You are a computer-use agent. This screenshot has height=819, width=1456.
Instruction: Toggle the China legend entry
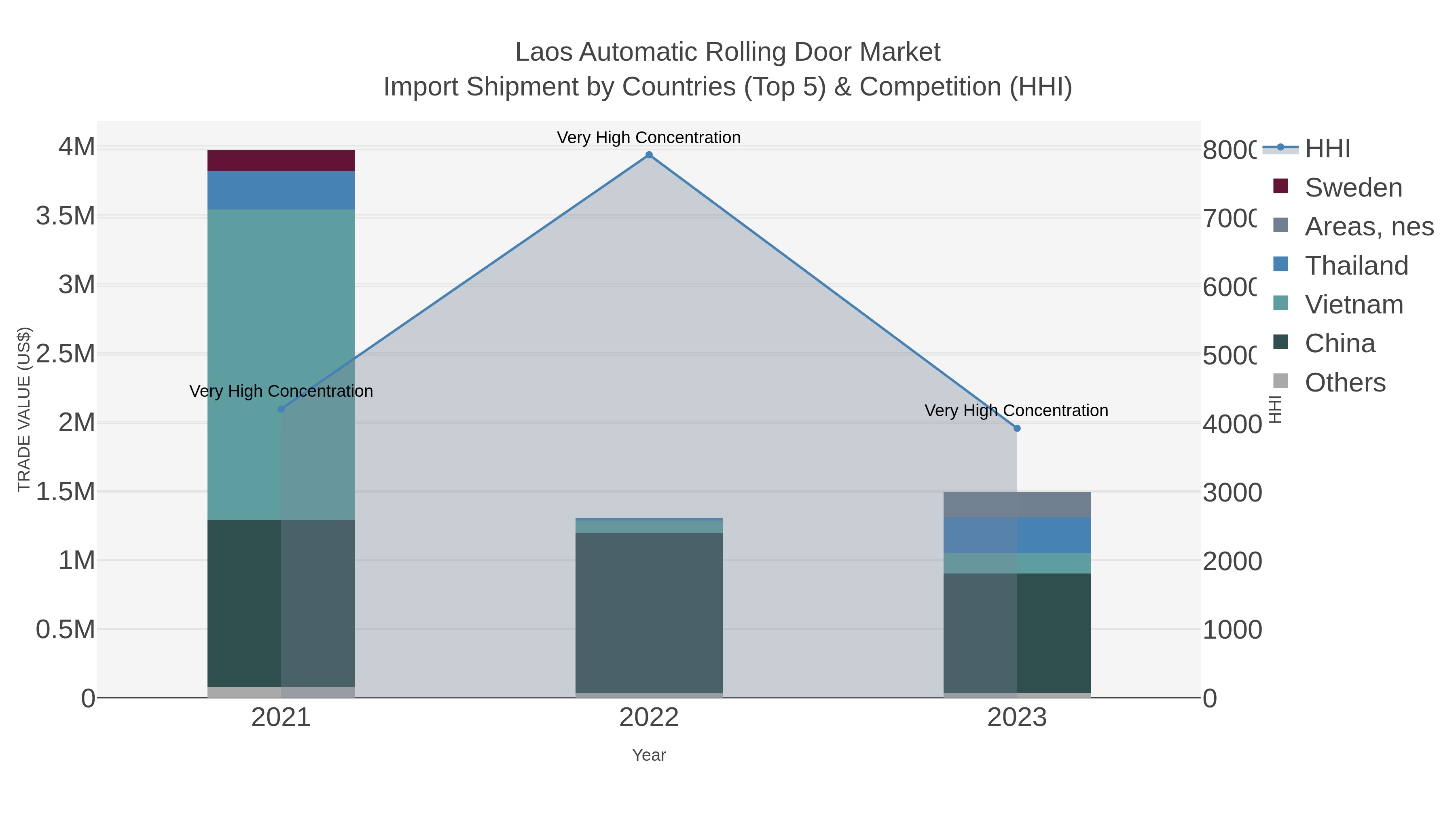coord(1324,344)
